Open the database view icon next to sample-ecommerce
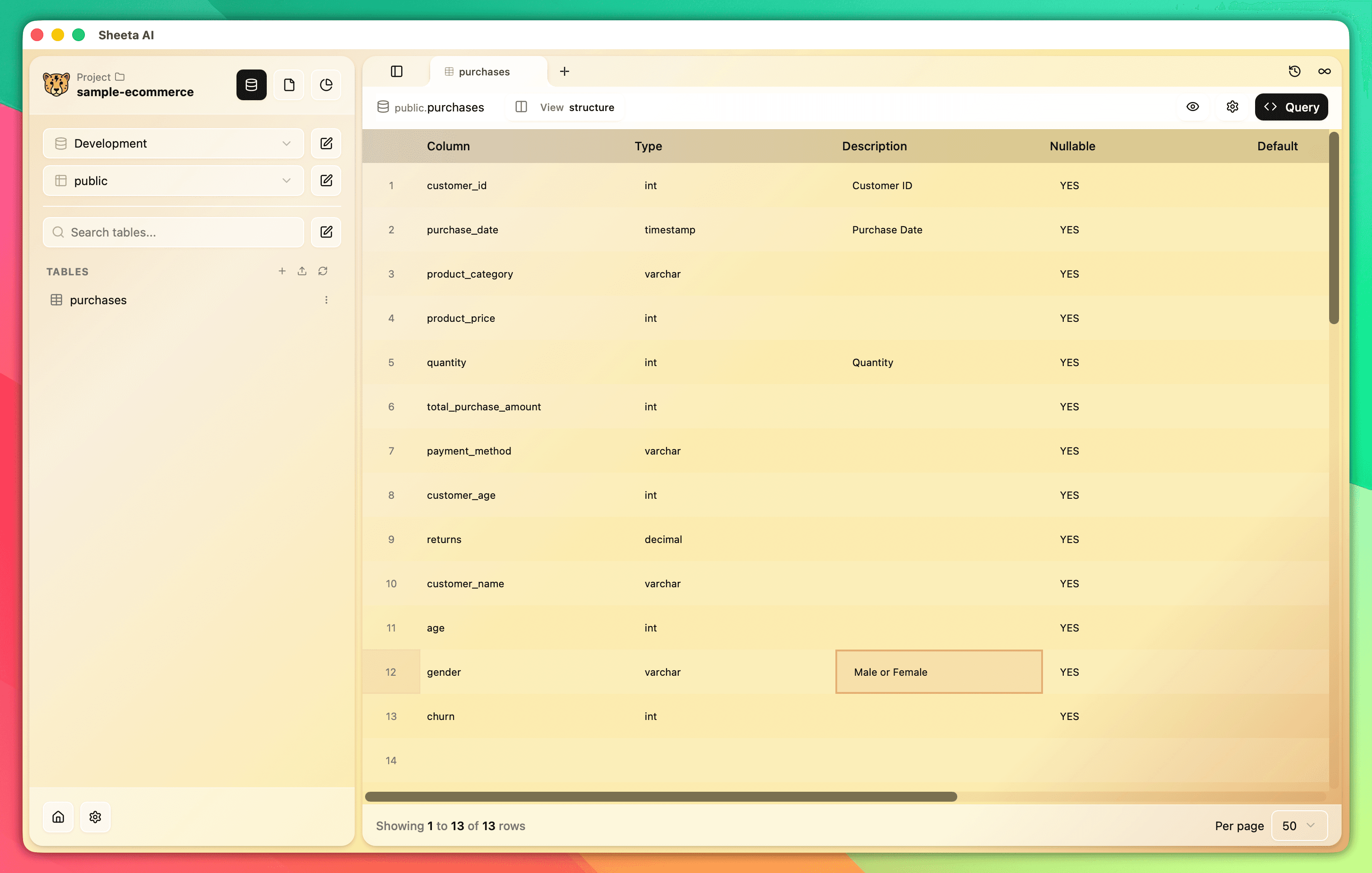 250,84
